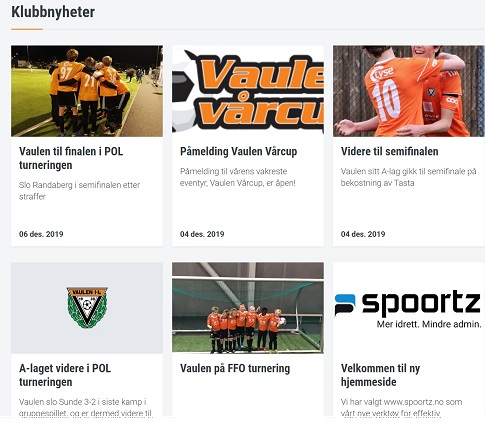Viewport: 485px width, 424px height.
Task: Click the Vaulen slo Sunde 3-2 summary text
Action: click(85, 407)
